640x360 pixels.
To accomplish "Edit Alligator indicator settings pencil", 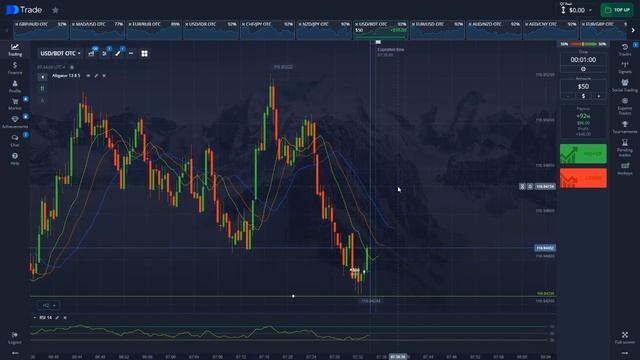I will tap(96, 76).
